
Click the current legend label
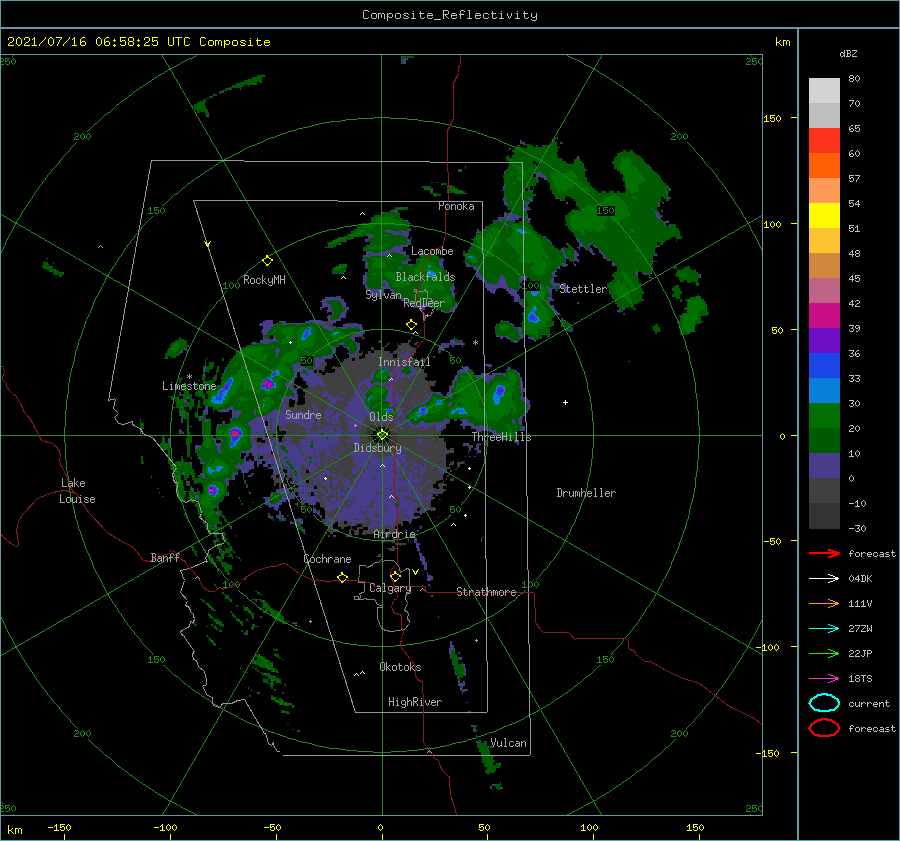pyautogui.click(x=869, y=703)
